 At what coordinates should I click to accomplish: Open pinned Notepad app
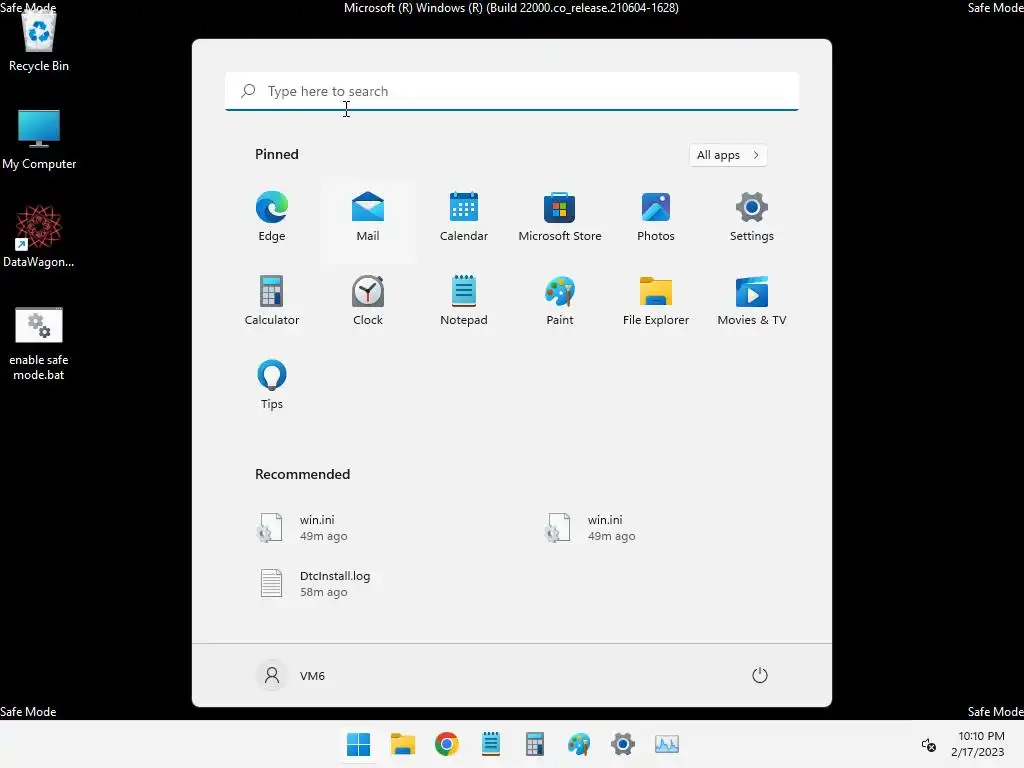point(464,300)
